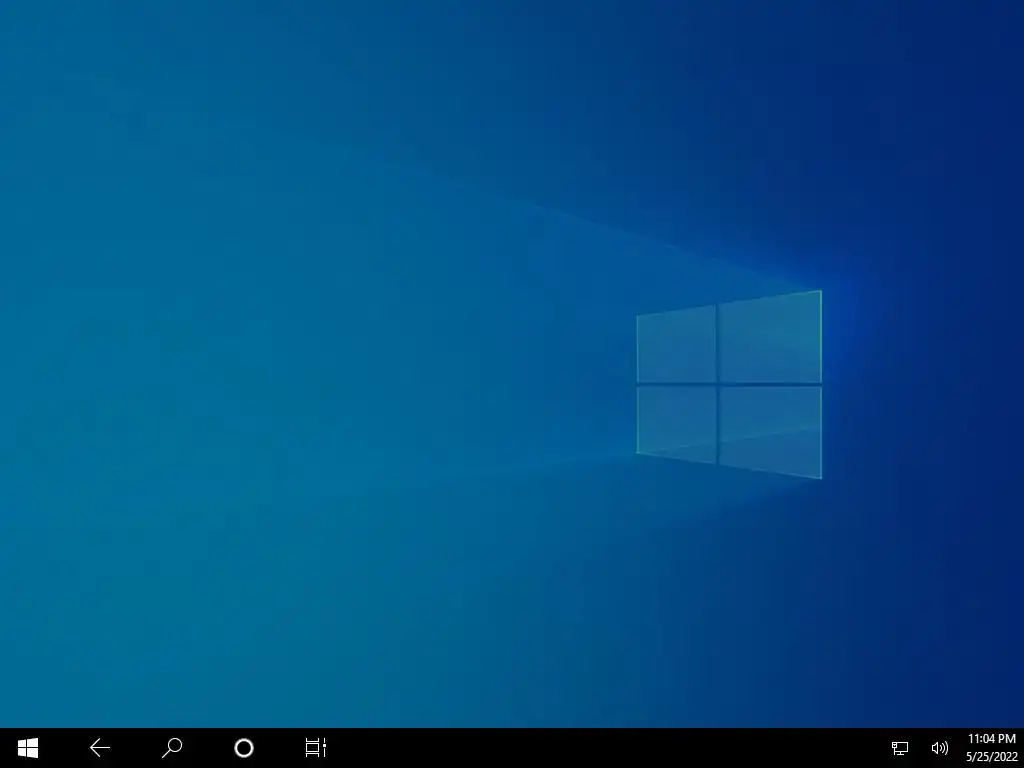Image resolution: width=1024 pixels, height=768 pixels.
Task: Open the clock showing 11:04 PM
Action: coord(991,748)
